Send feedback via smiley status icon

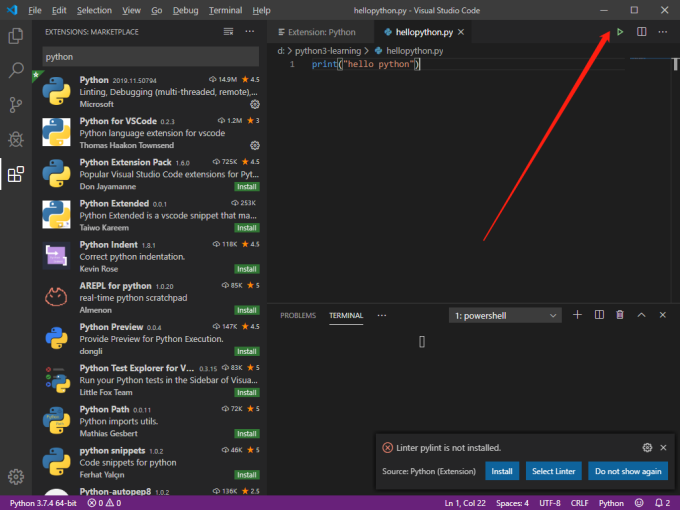[x=639, y=503]
